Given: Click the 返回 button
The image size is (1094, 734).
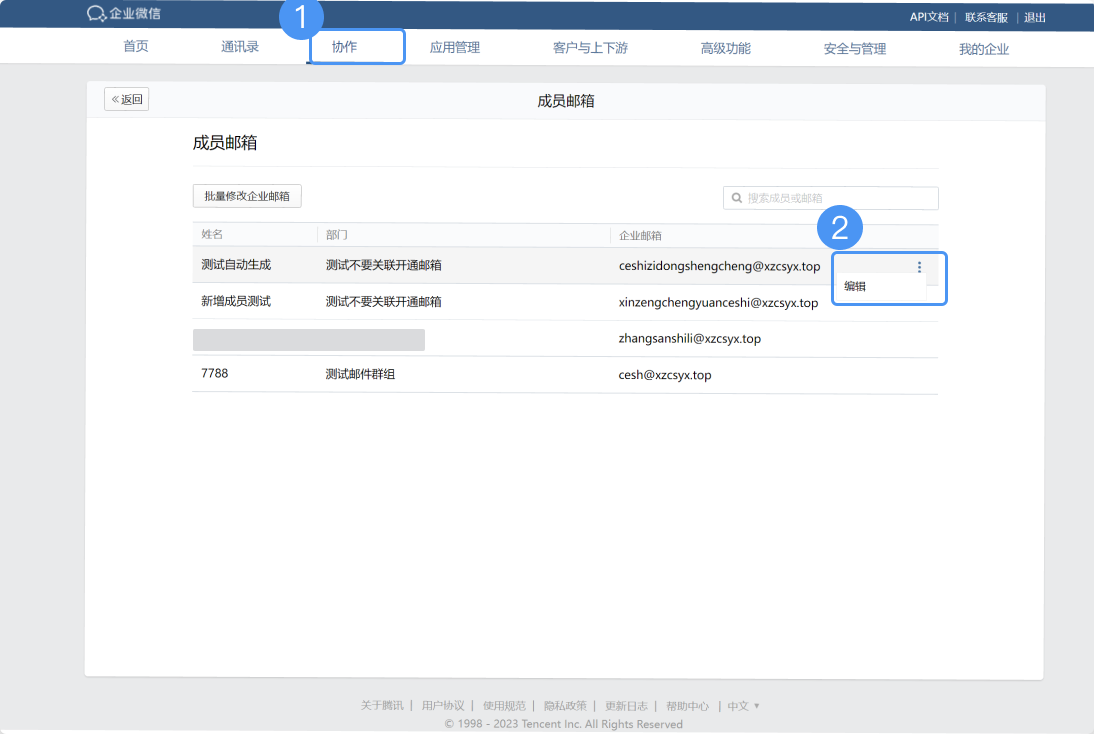Looking at the screenshot, I should coord(126,99).
